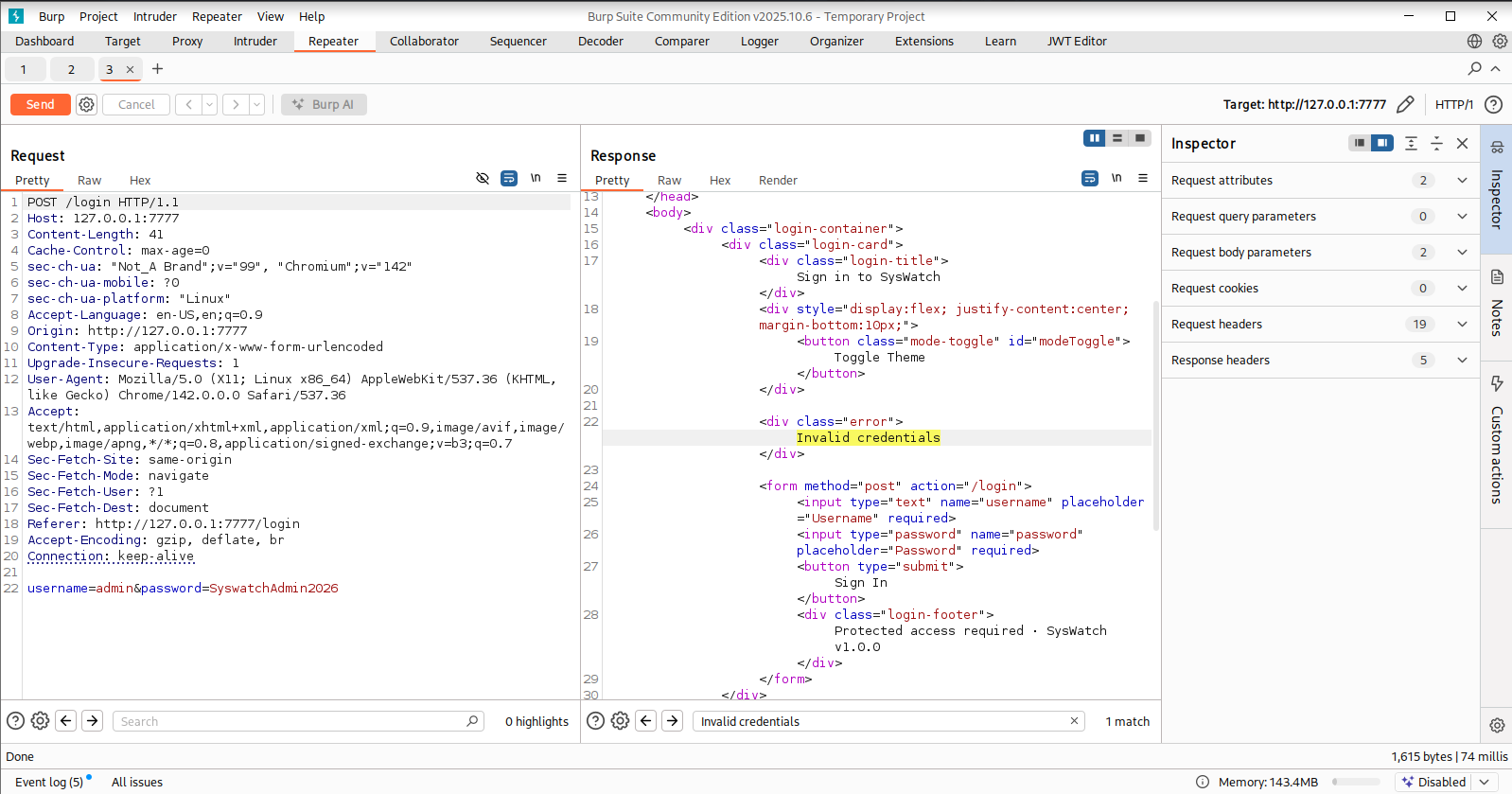Toggle request line wrapping button
1512x794 pixels.
509,178
